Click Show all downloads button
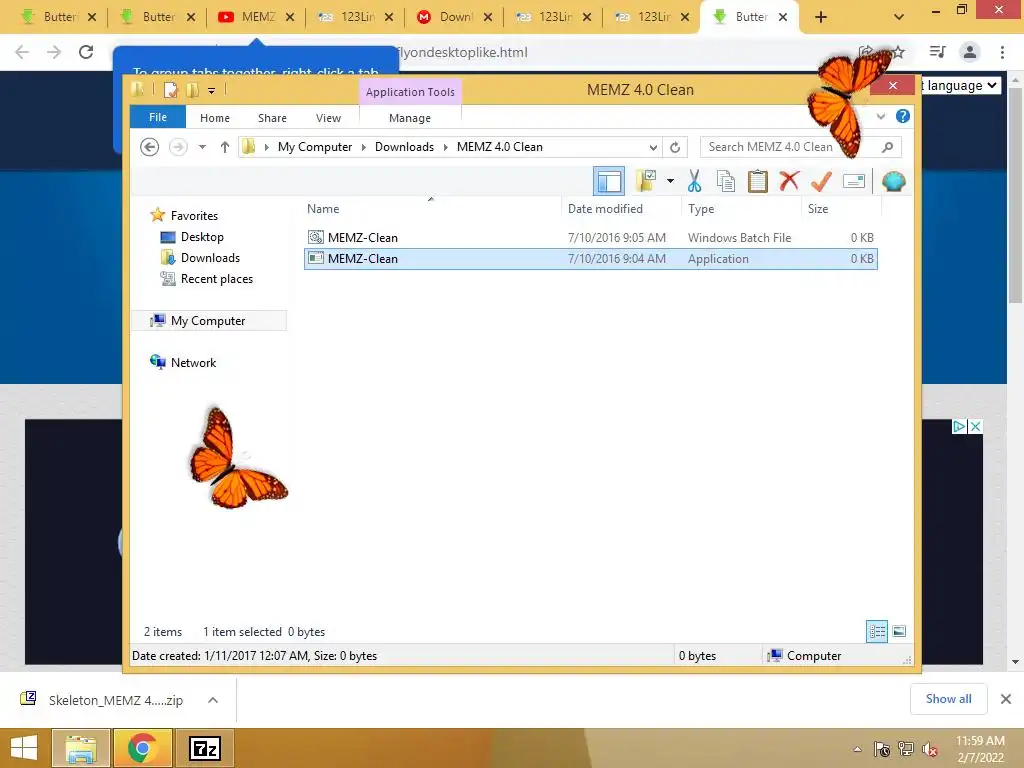This screenshot has width=1024, height=768. pyautogui.click(x=948, y=699)
